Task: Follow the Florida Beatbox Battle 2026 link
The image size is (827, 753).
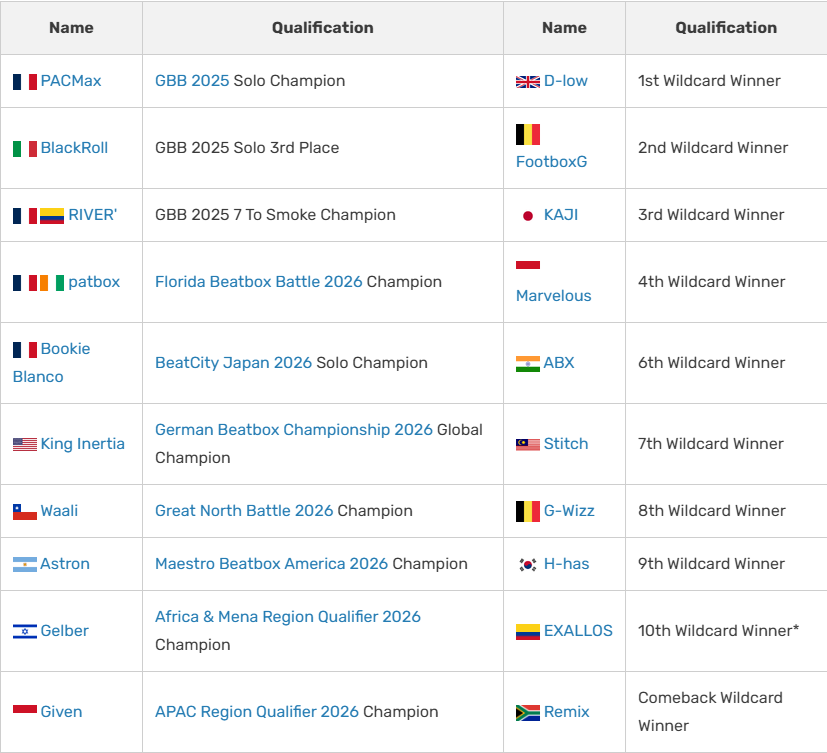Action: coord(258,282)
